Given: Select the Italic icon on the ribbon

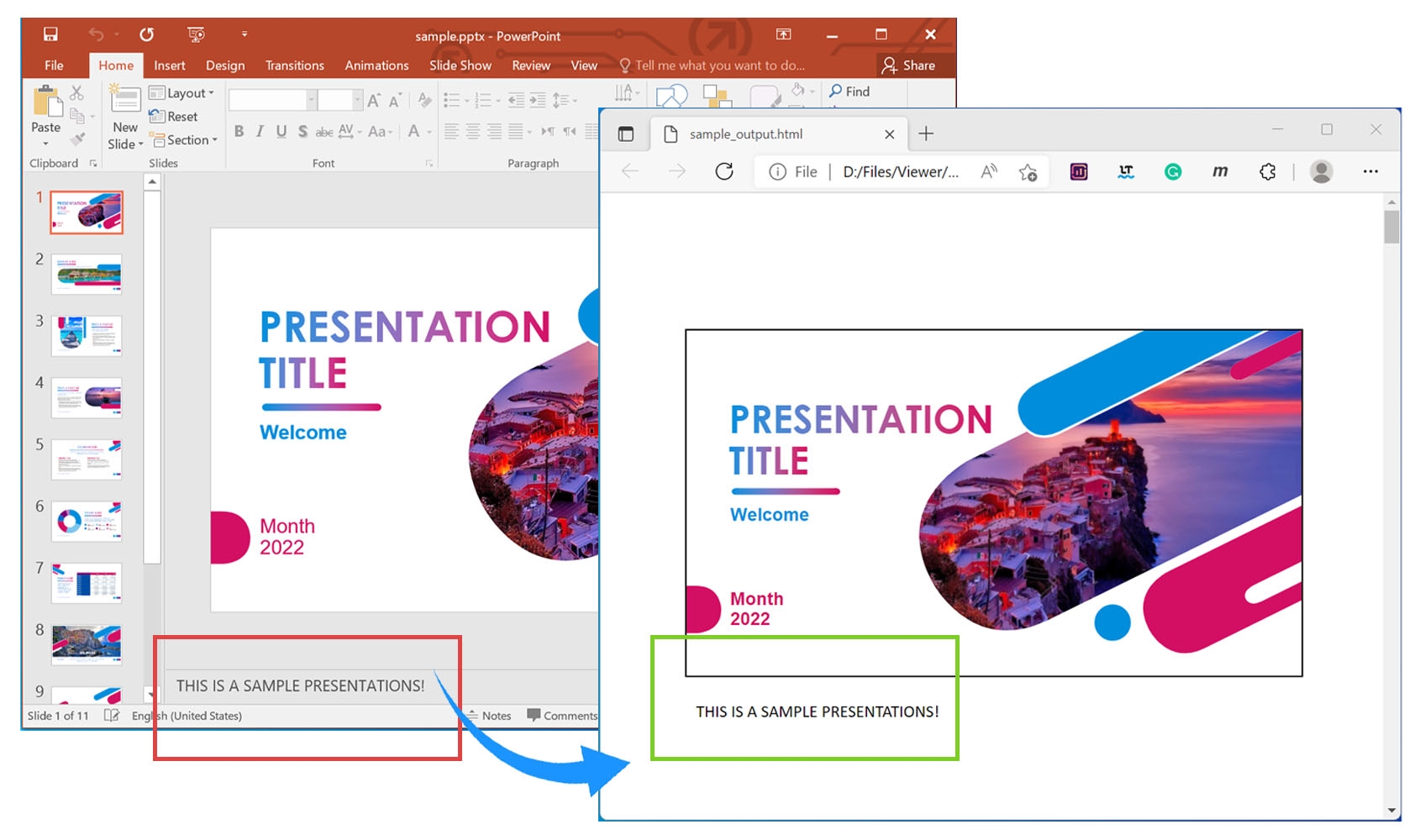Looking at the screenshot, I should coord(260,132).
